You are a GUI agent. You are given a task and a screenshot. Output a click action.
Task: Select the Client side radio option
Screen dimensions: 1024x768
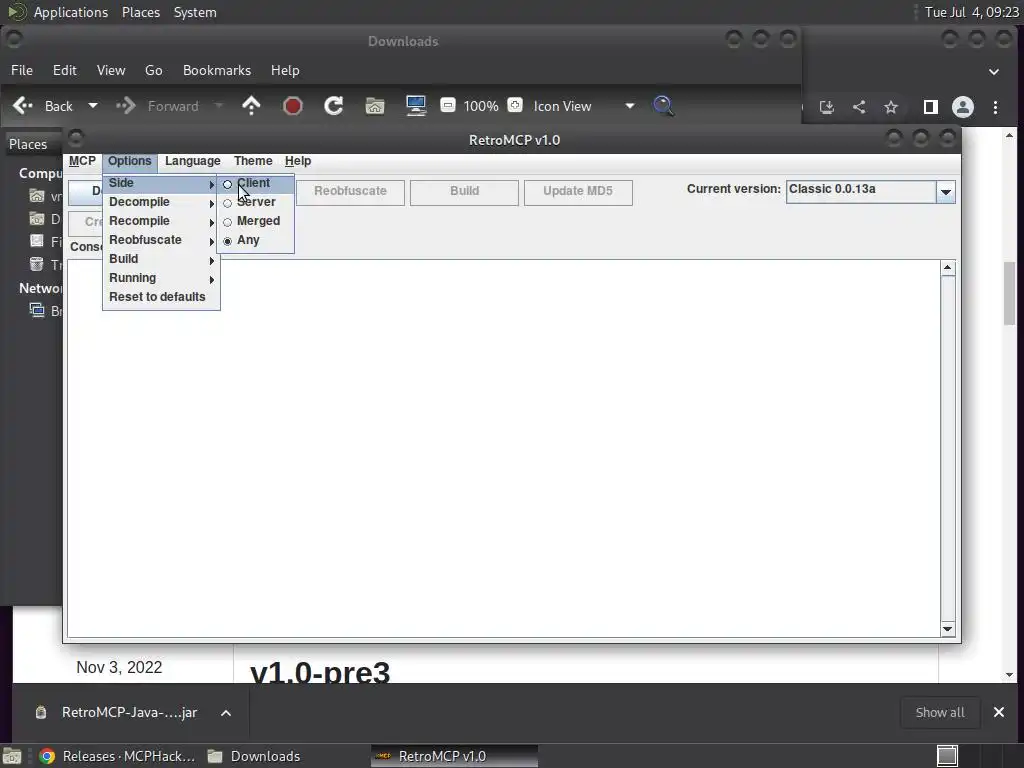click(x=255, y=184)
